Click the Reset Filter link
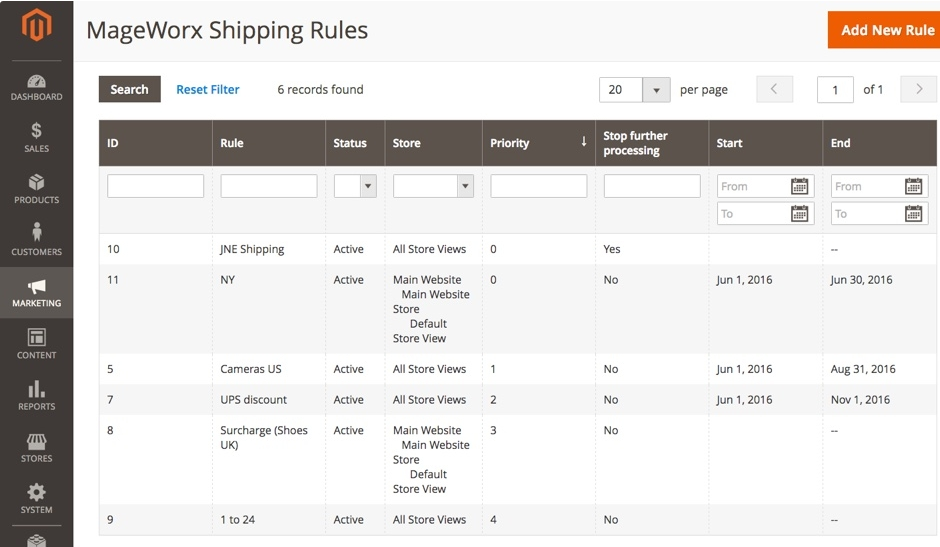 [207, 89]
